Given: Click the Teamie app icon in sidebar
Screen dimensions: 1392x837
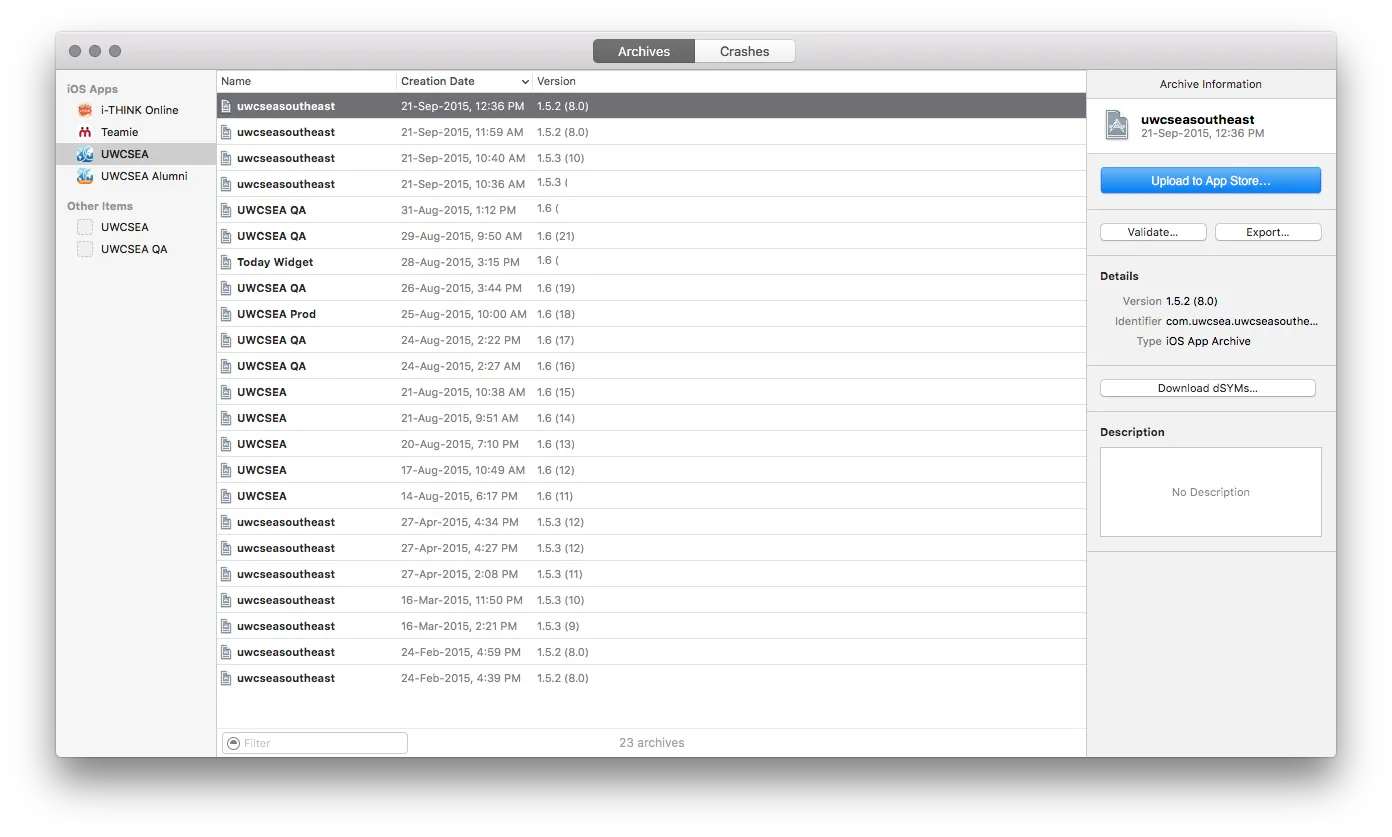Looking at the screenshot, I should [x=85, y=132].
